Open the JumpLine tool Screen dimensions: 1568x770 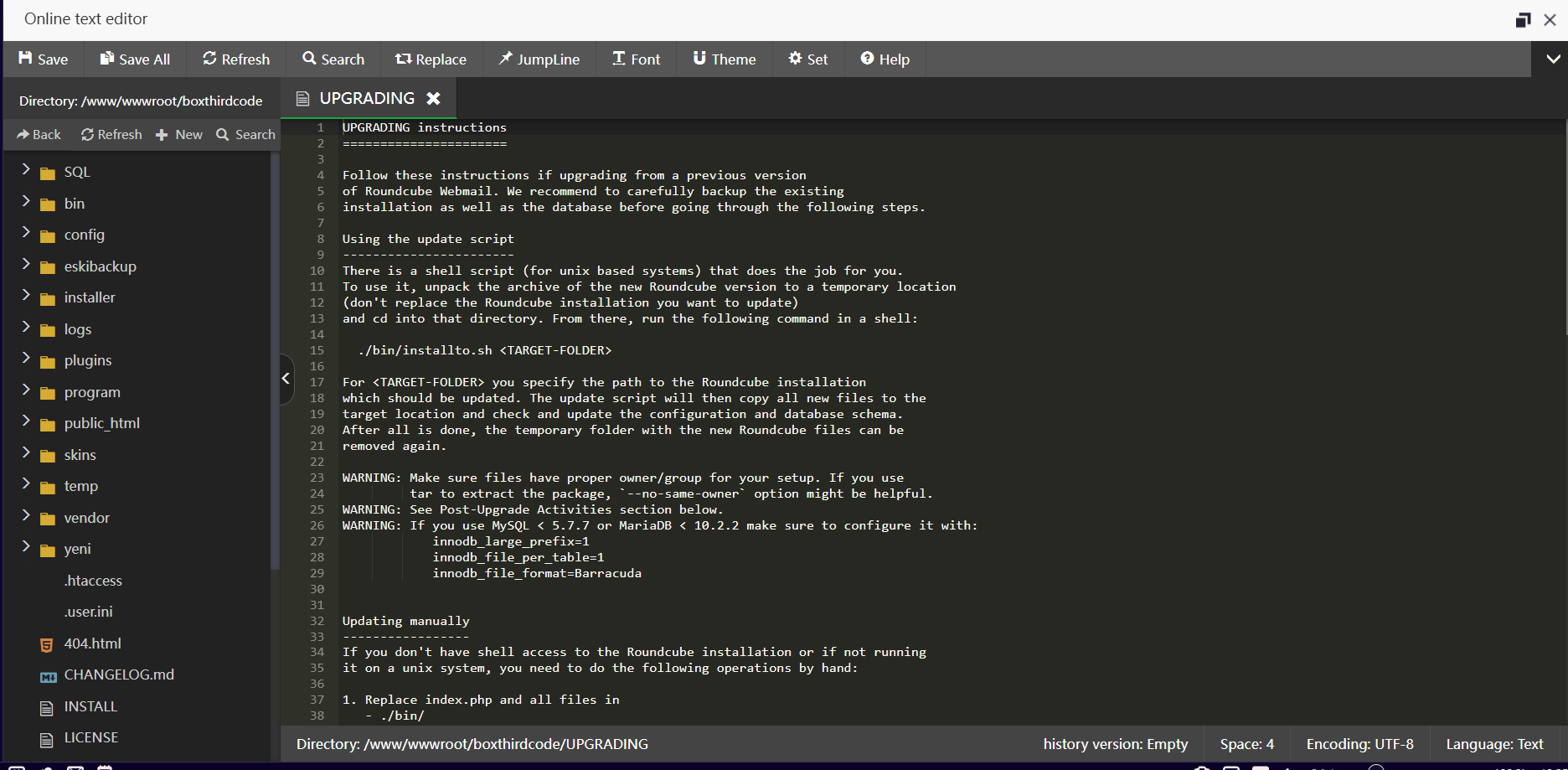point(539,59)
